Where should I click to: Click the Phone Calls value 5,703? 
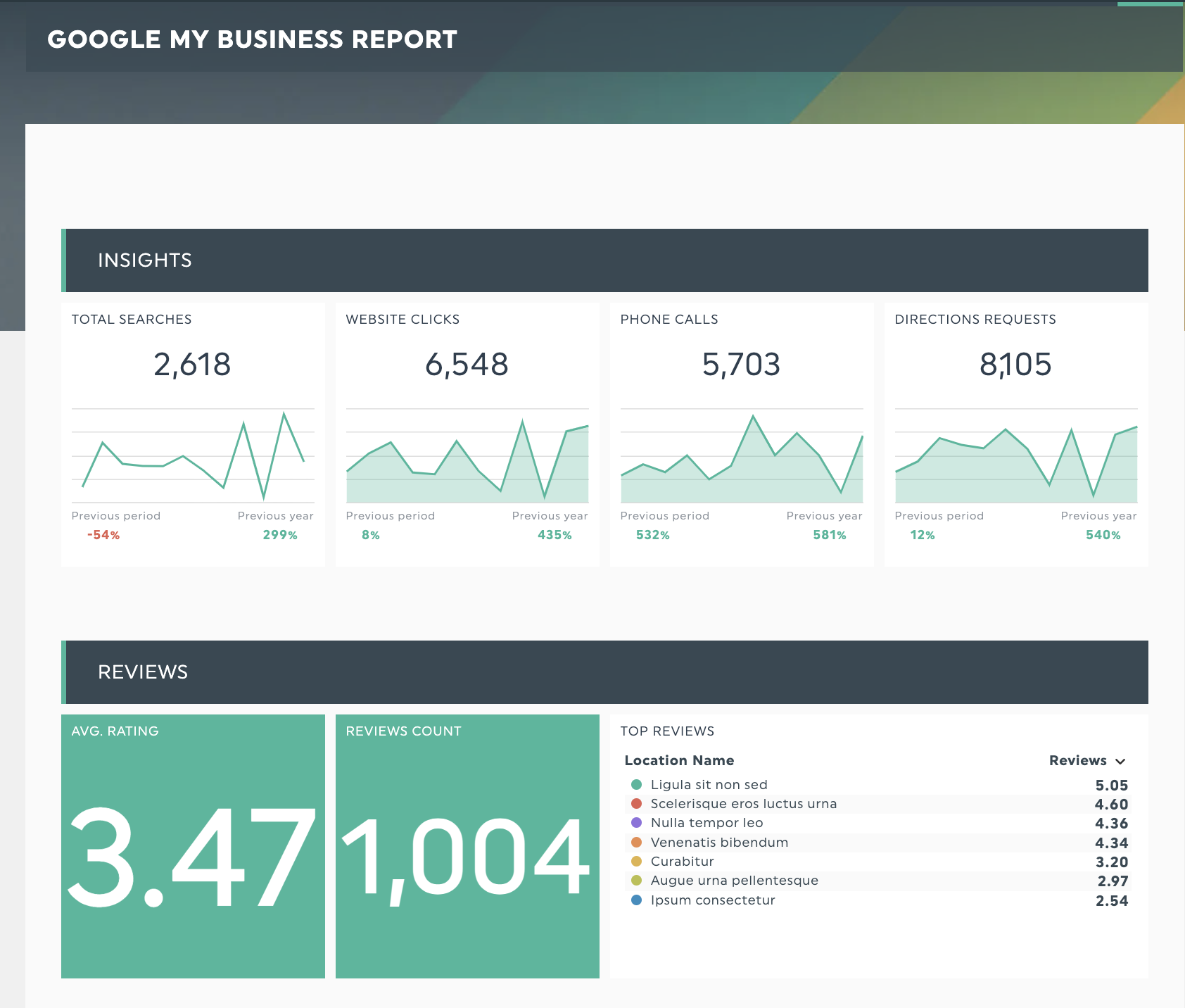coord(741,365)
